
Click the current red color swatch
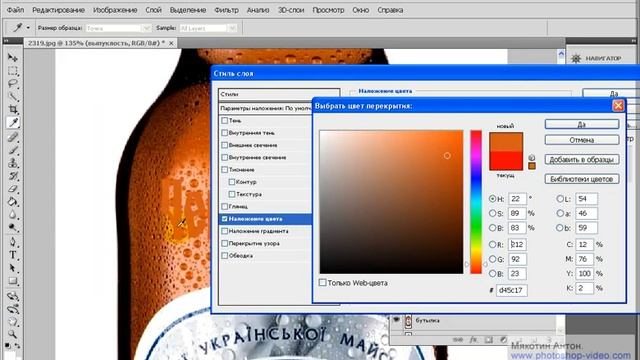tap(506, 161)
